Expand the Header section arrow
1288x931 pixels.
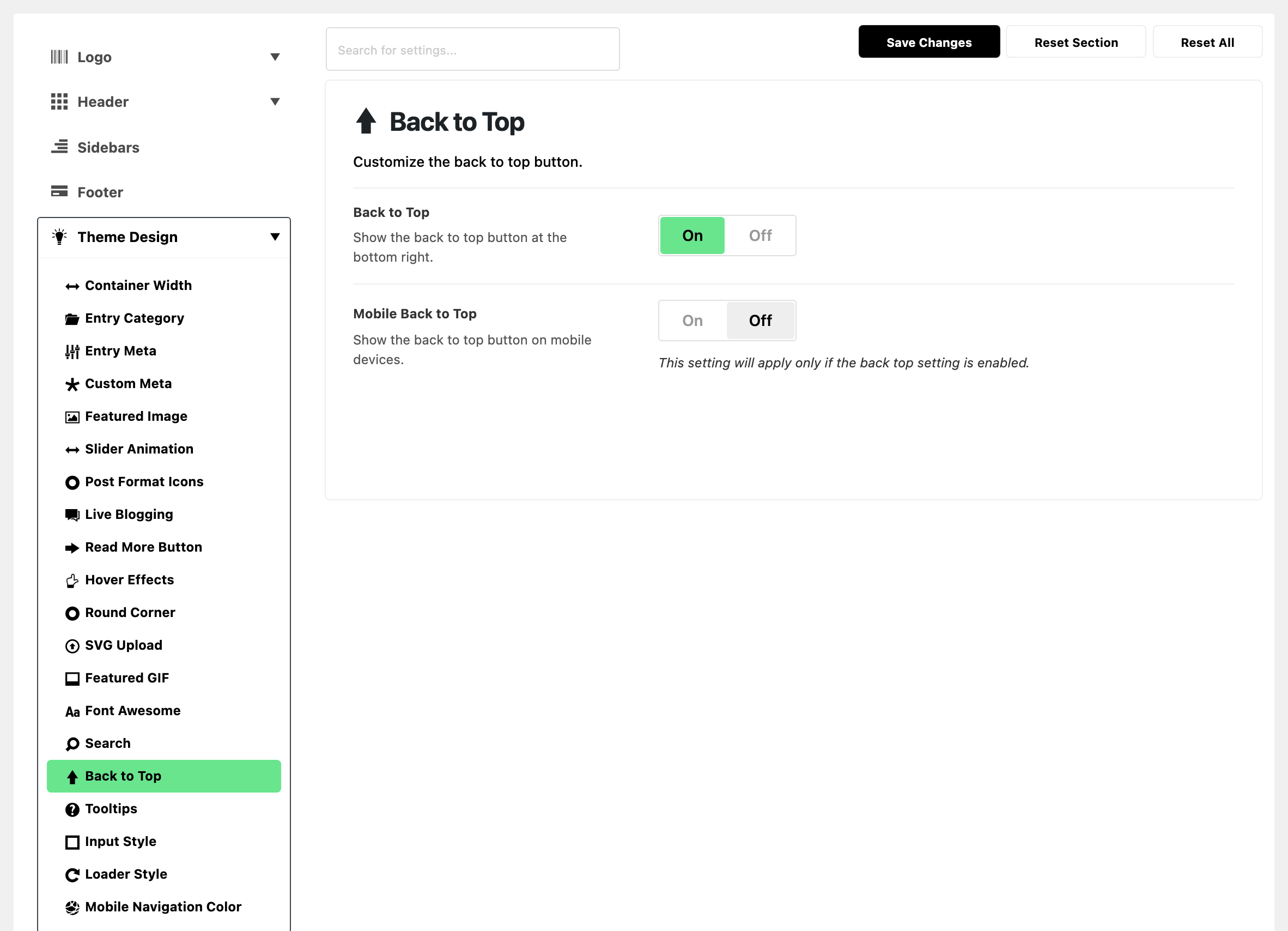(x=275, y=102)
